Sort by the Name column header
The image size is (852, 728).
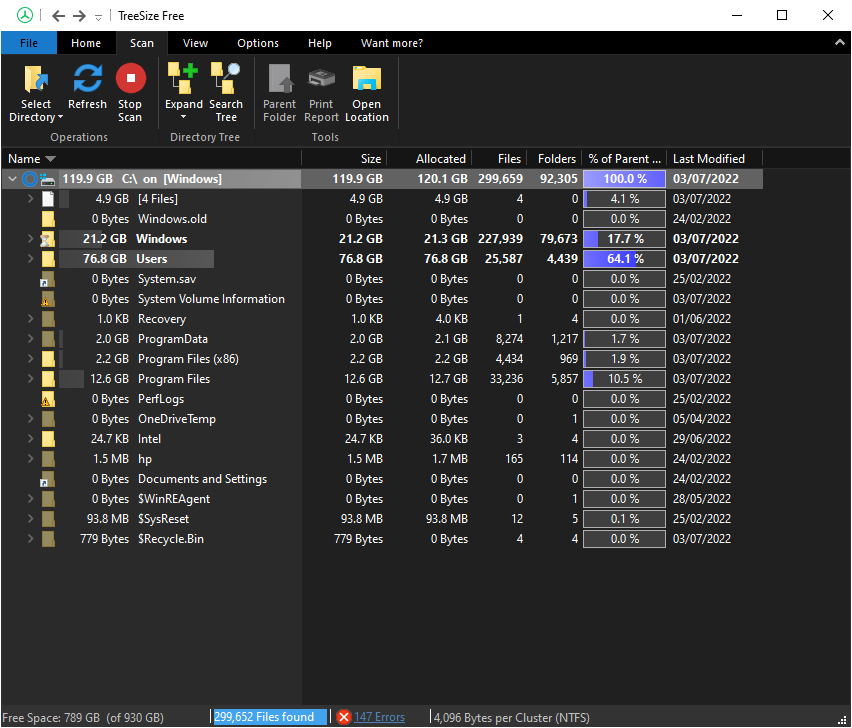click(151, 159)
